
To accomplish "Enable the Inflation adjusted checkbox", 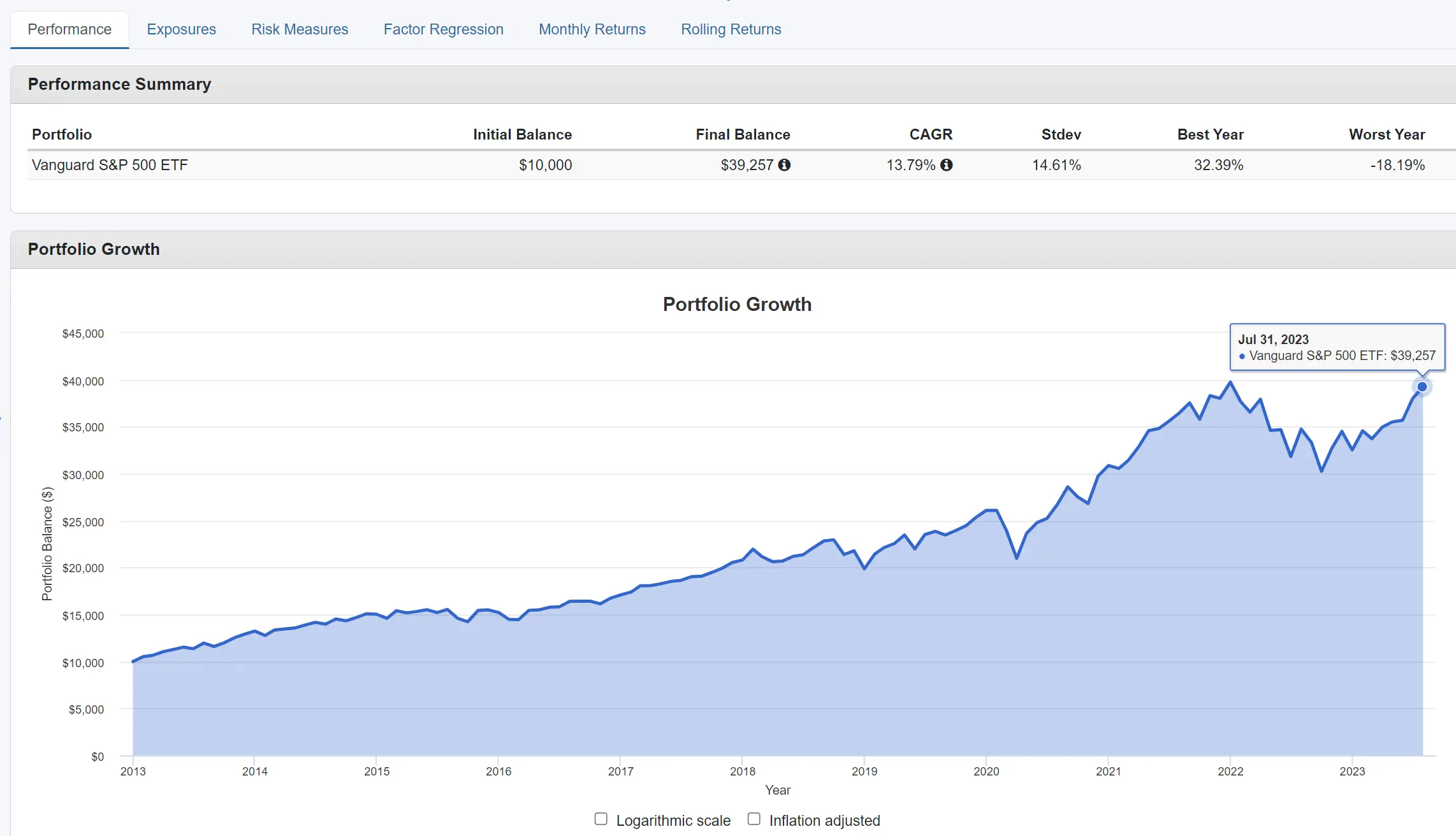I will [x=753, y=819].
